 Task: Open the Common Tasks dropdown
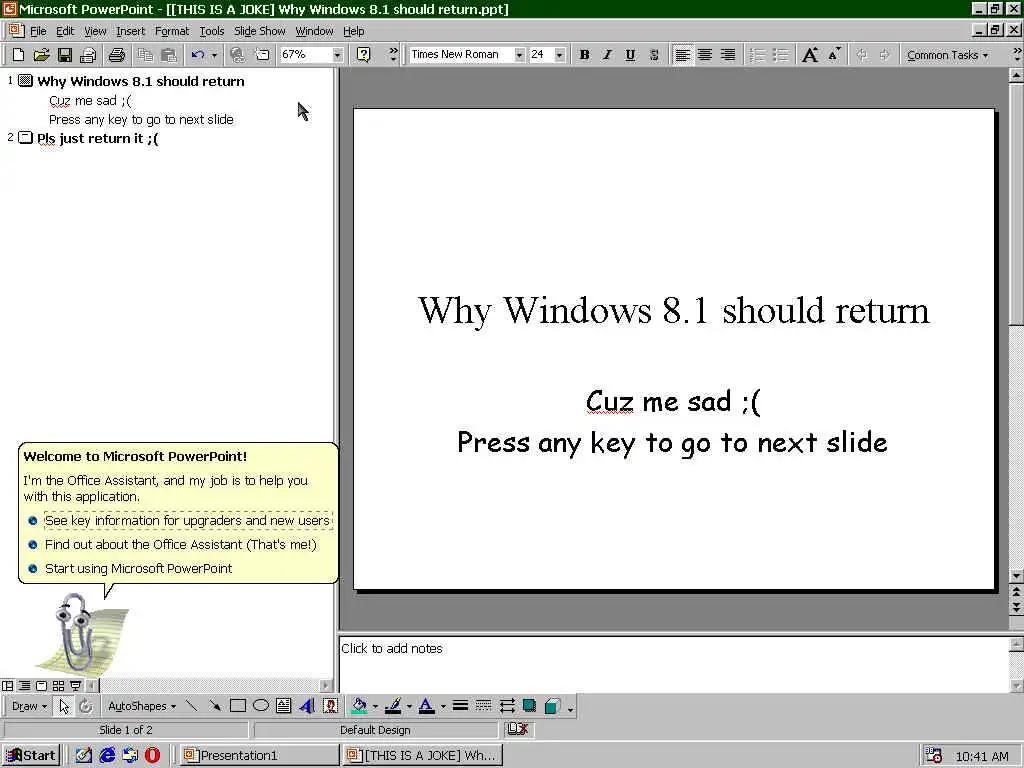pos(947,55)
